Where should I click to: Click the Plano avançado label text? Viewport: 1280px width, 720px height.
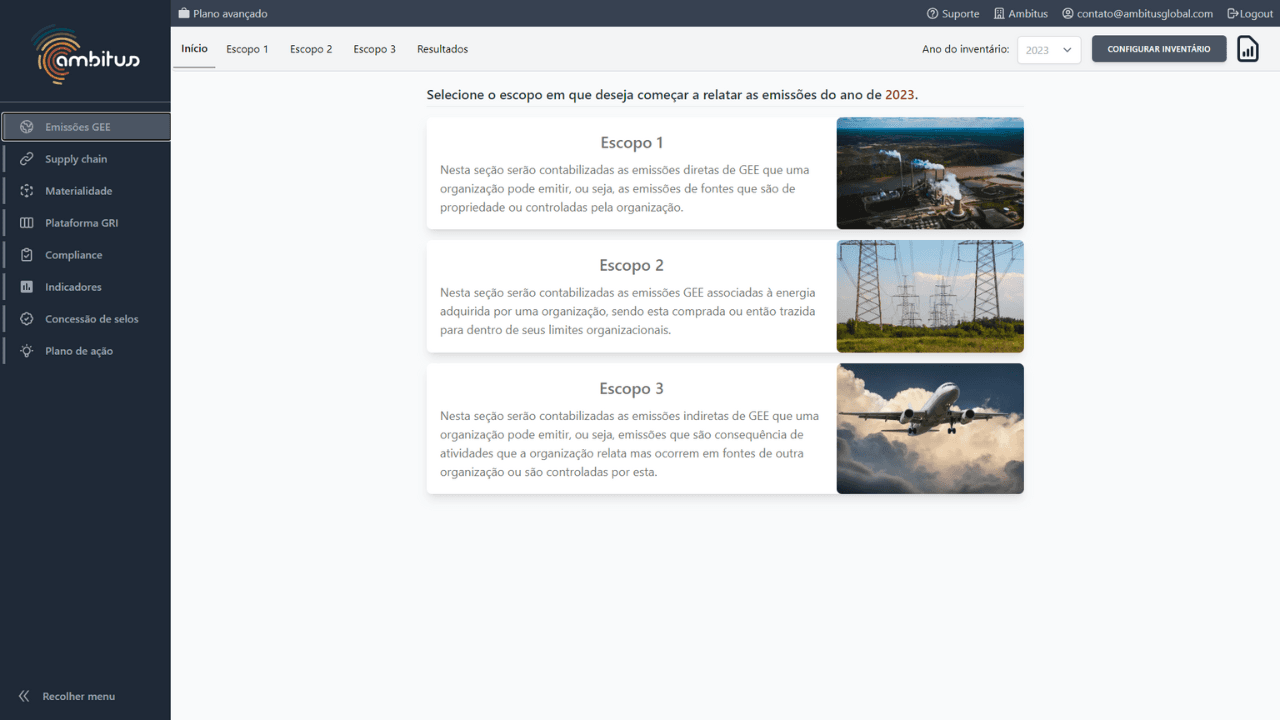(230, 14)
